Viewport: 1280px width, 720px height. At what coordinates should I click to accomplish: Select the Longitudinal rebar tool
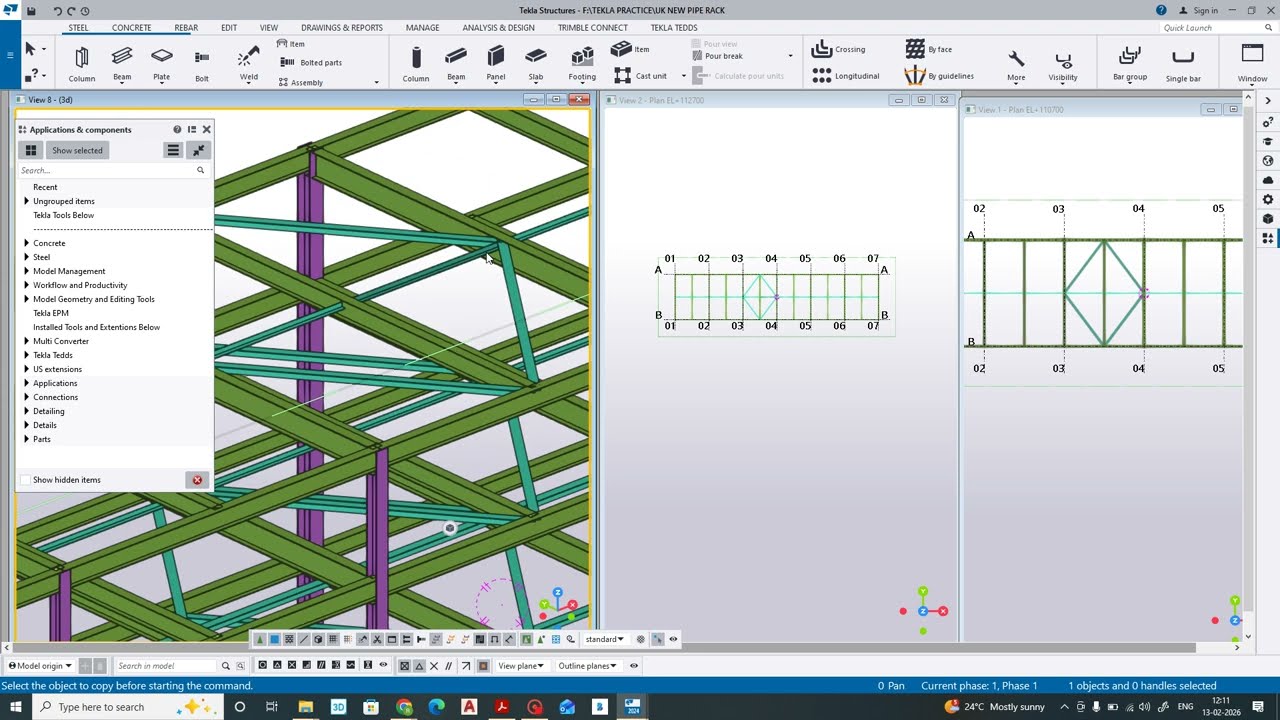point(846,76)
